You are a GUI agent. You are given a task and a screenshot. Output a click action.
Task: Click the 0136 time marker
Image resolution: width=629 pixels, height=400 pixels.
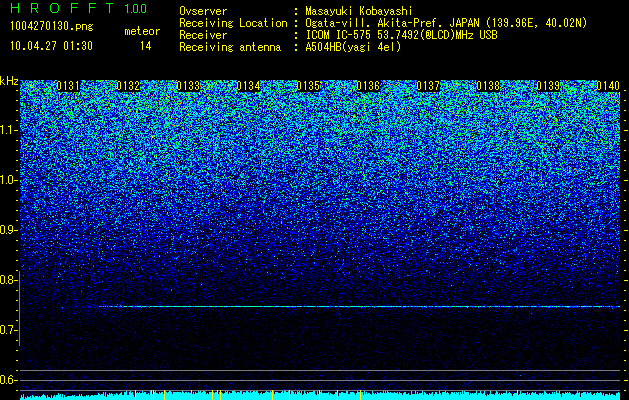pos(368,86)
